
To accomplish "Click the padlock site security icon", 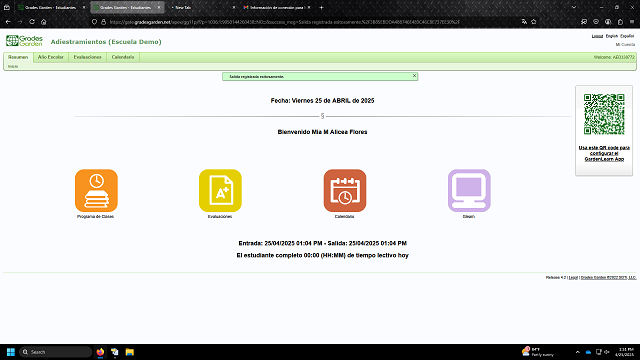I will [x=103, y=22].
